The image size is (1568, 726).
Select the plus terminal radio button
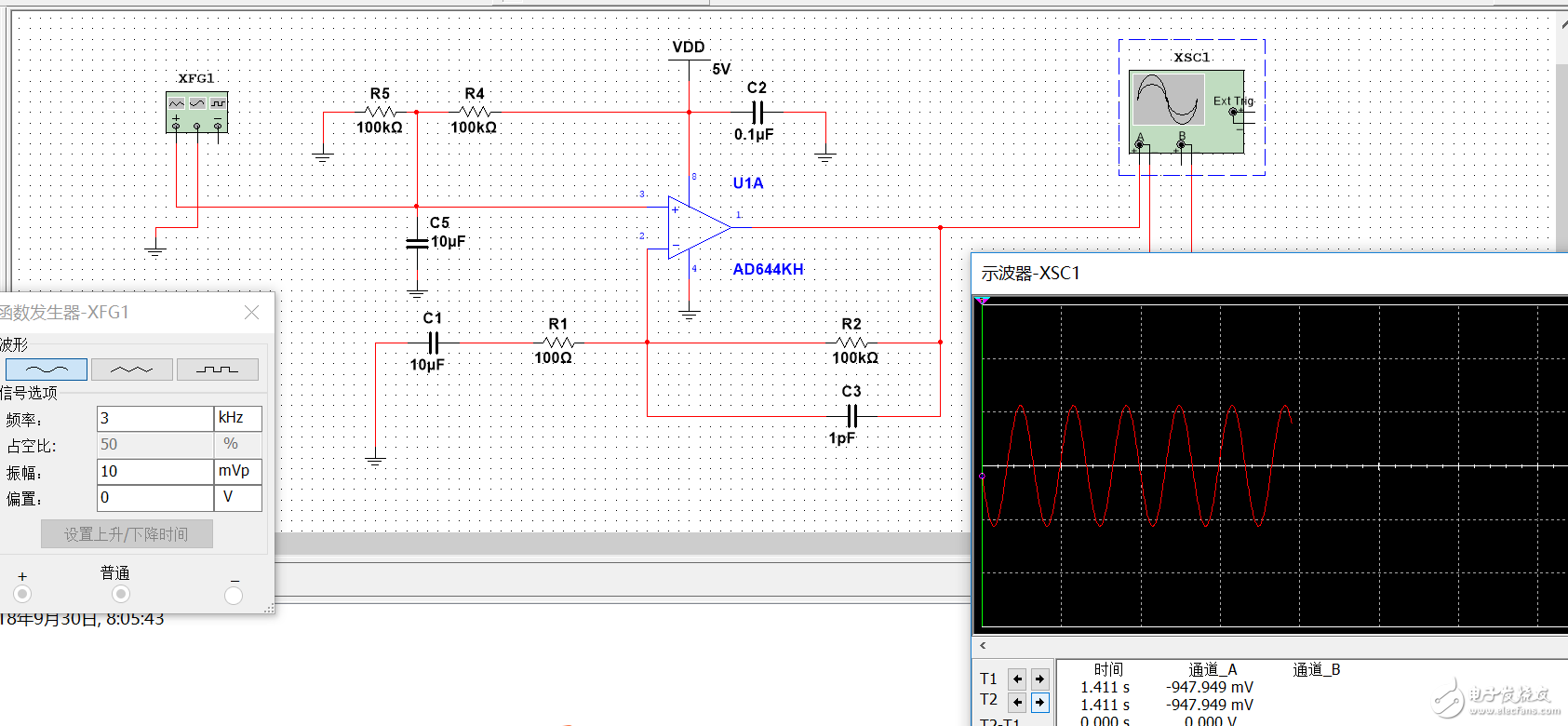pyautogui.click(x=22, y=594)
